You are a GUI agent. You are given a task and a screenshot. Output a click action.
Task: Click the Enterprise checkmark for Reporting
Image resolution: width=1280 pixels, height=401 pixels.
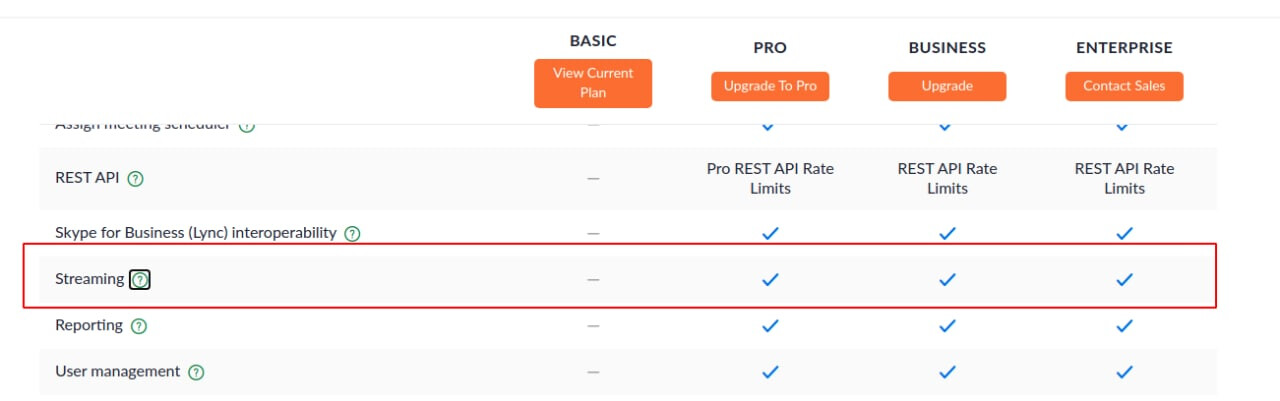(1124, 326)
